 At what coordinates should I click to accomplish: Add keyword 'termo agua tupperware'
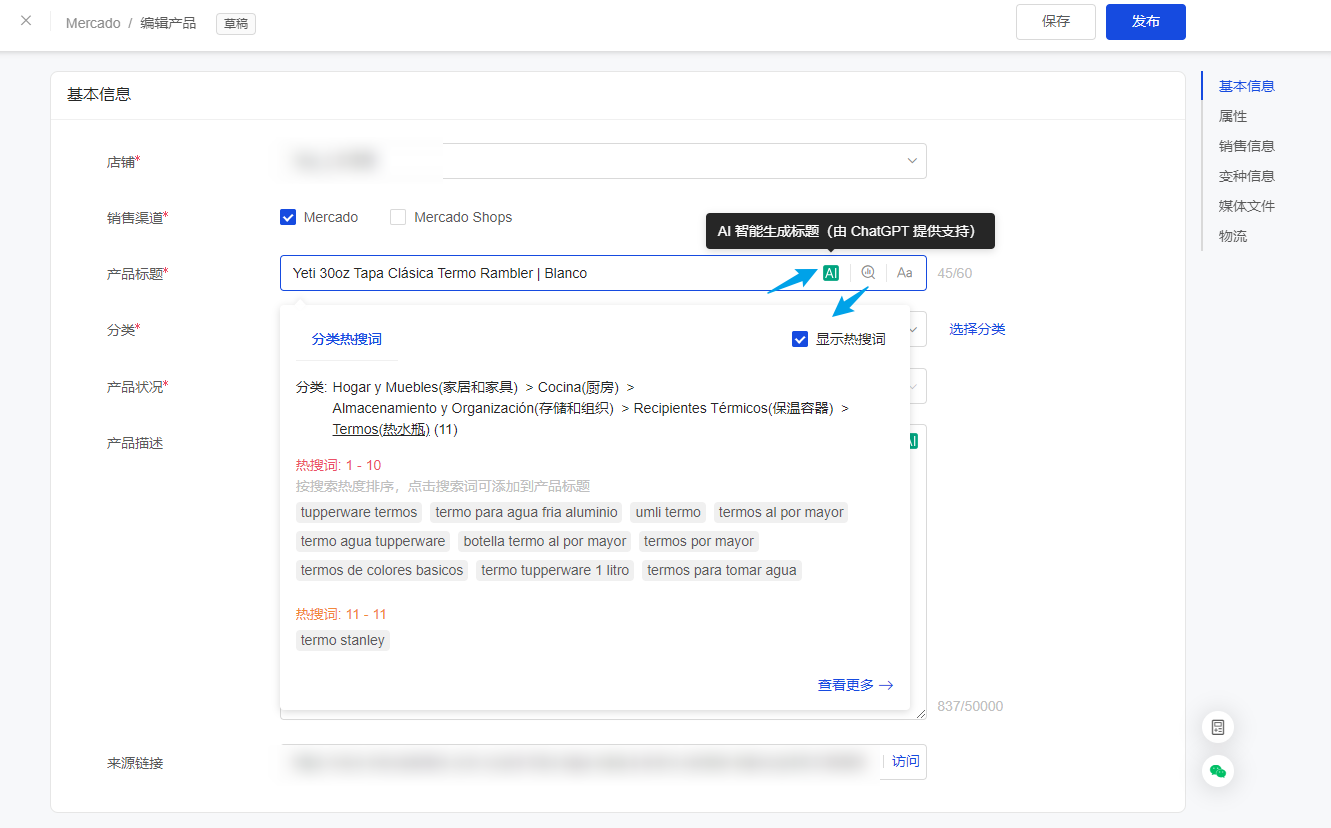pos(373,541)
